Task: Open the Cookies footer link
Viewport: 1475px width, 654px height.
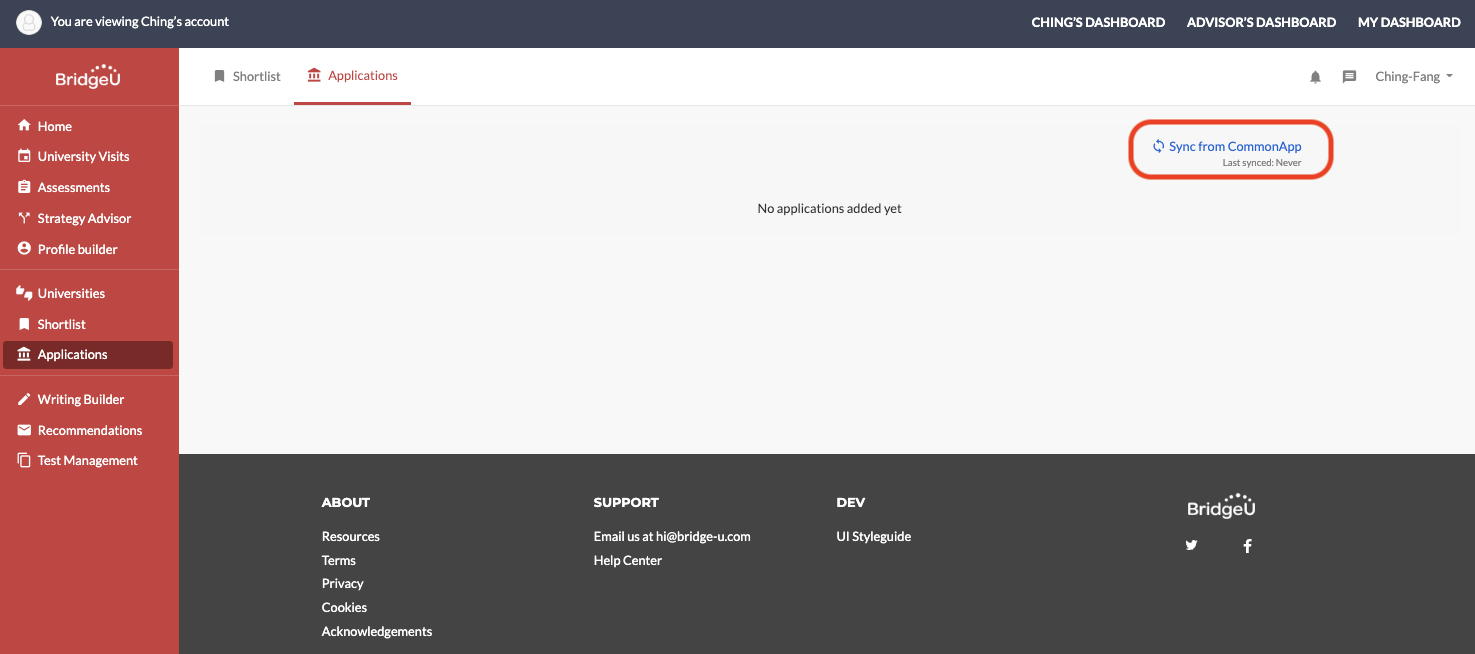Action: (x=344, y=607)
